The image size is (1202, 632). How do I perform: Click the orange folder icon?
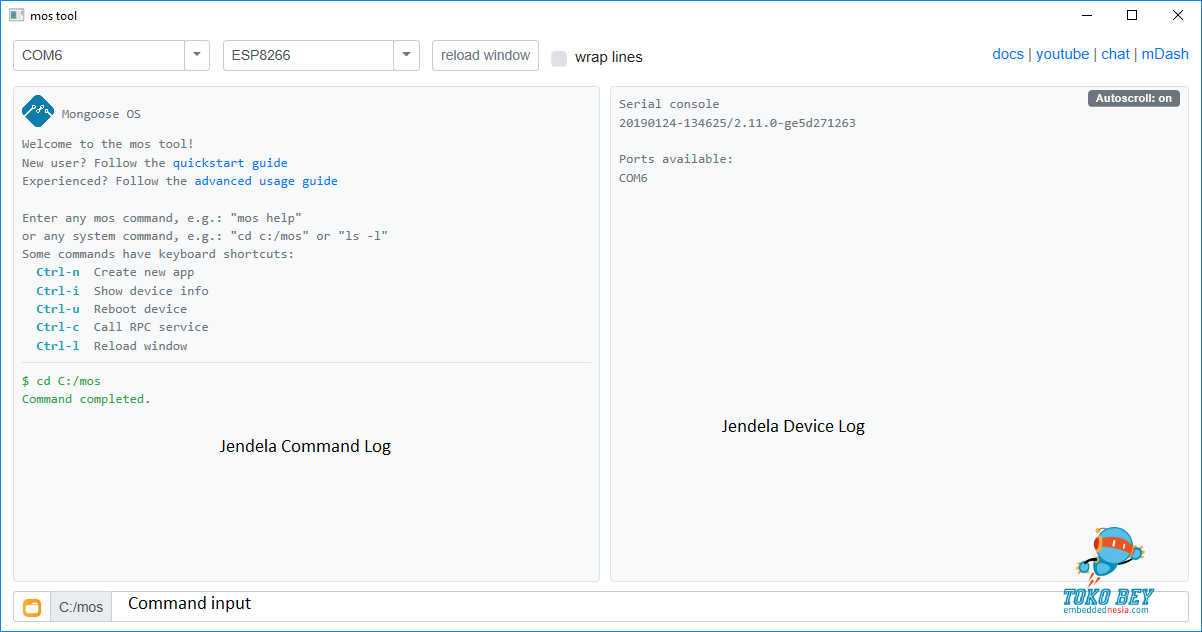pos(32,607)
